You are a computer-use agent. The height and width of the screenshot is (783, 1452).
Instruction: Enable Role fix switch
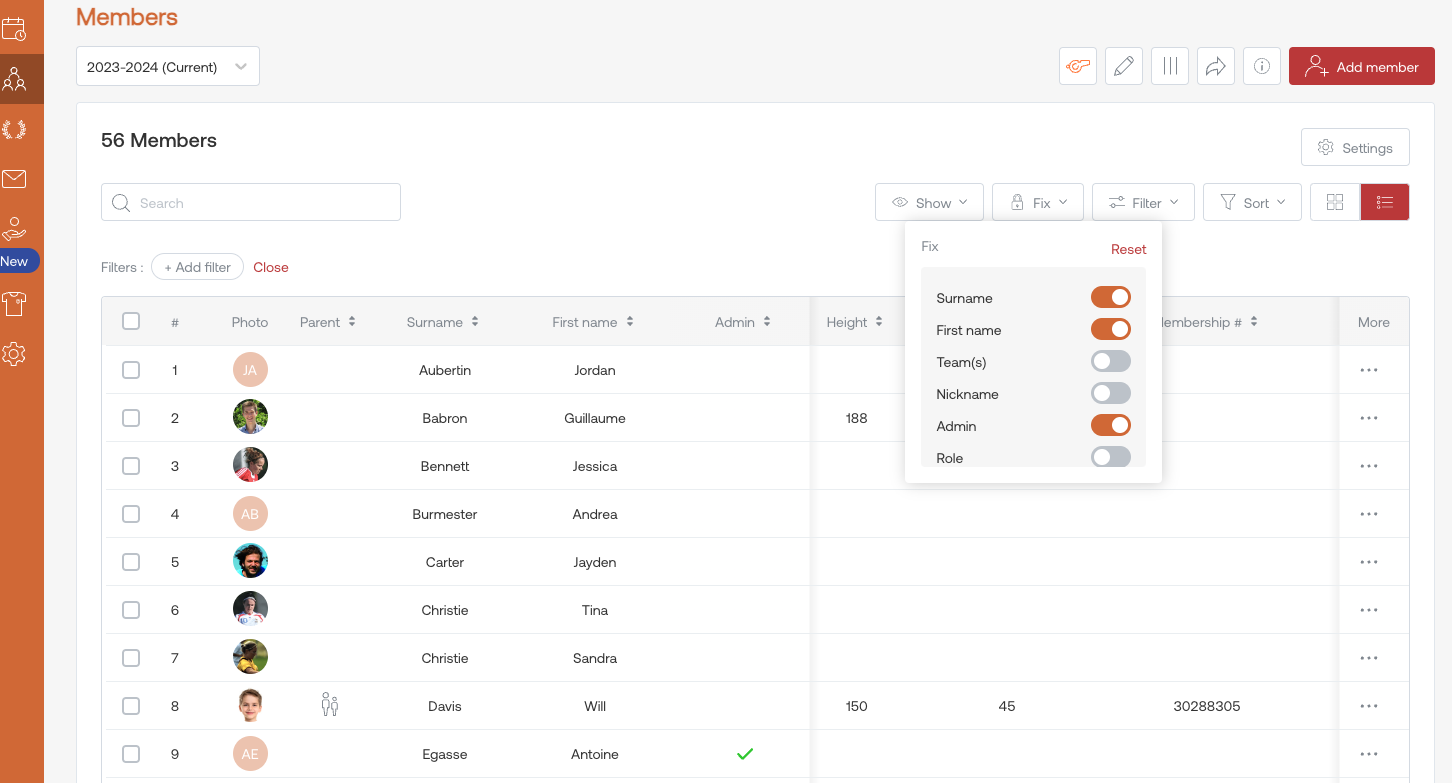[x=1111, y=457]
